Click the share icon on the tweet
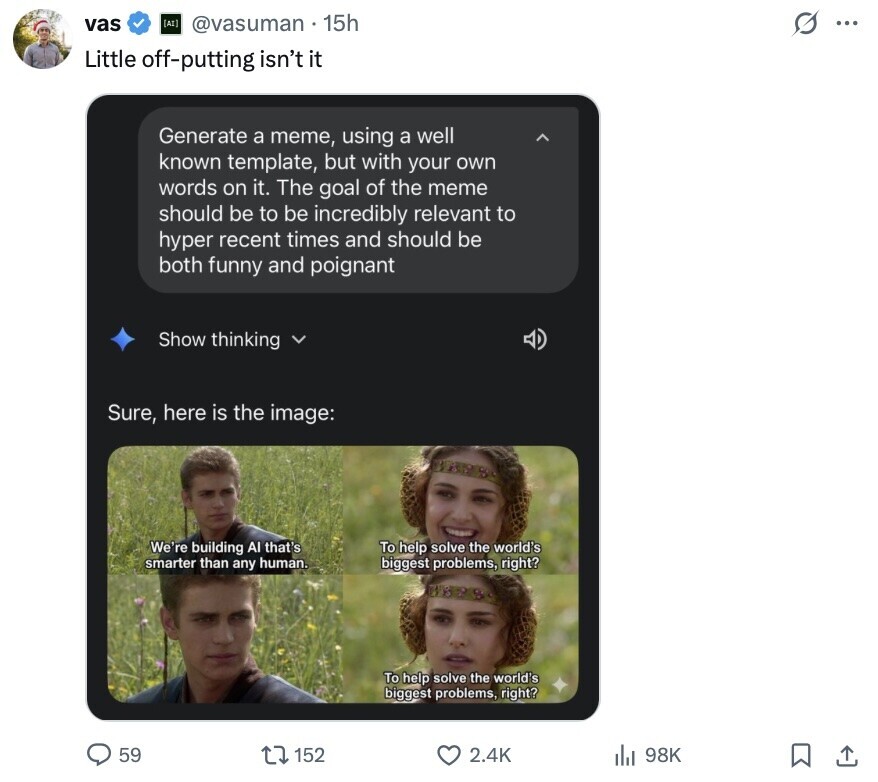The image size is (878, 782). [x=845, y=755]
